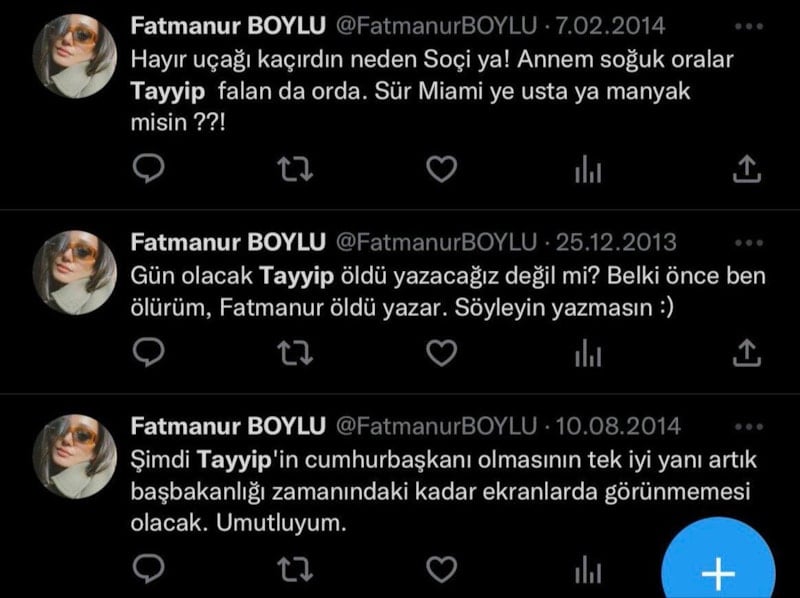The width and height of the screenshot is (800, 598).
Task: Retweet the 7.02.2014 tweet about Soçi
Action: (295, 169)
